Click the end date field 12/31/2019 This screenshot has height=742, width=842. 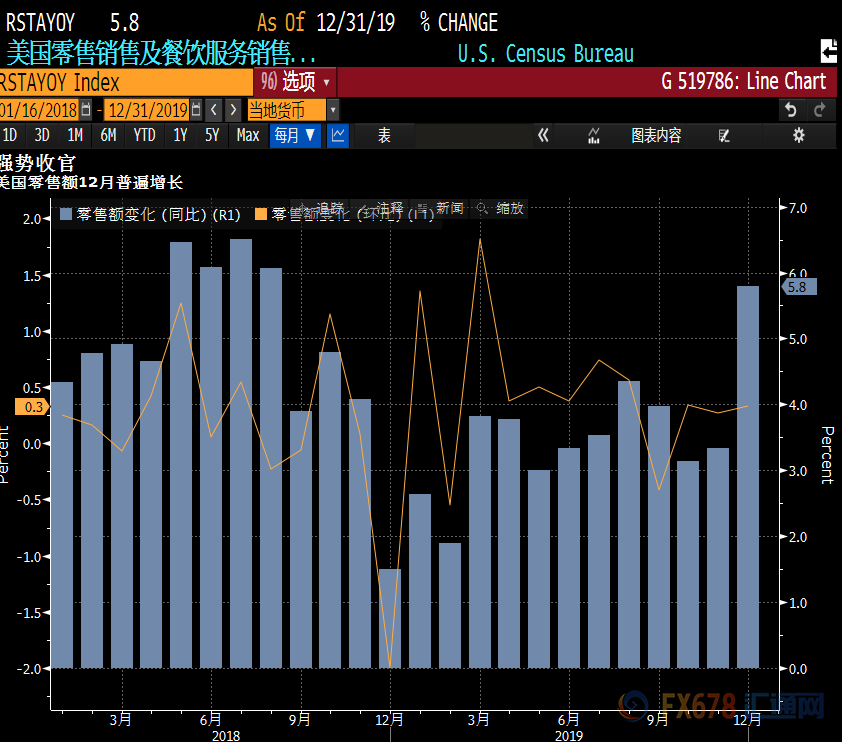coord(147,109)
